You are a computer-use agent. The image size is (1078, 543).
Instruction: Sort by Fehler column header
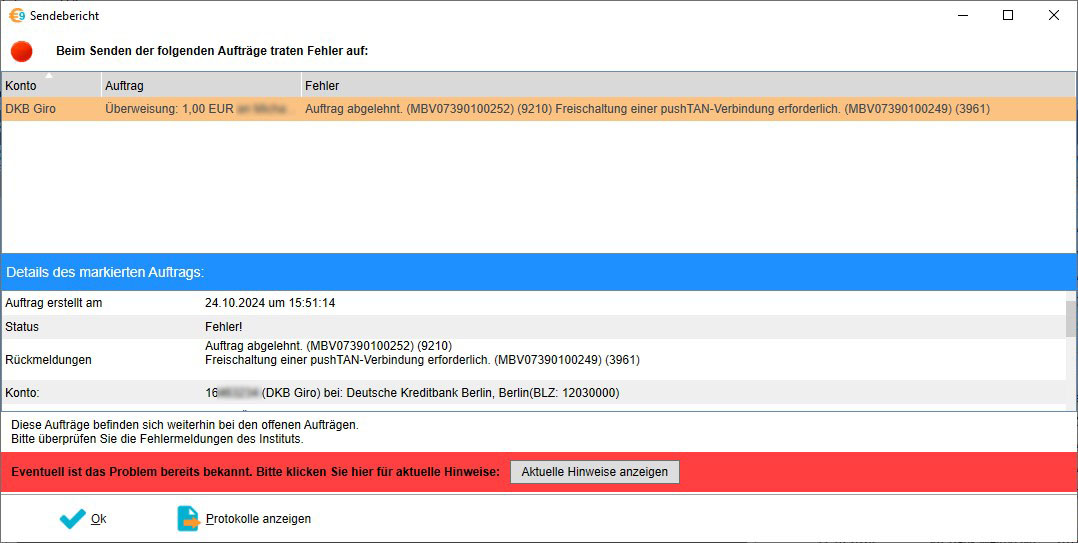pyautogui.click(x=688, y=85)
